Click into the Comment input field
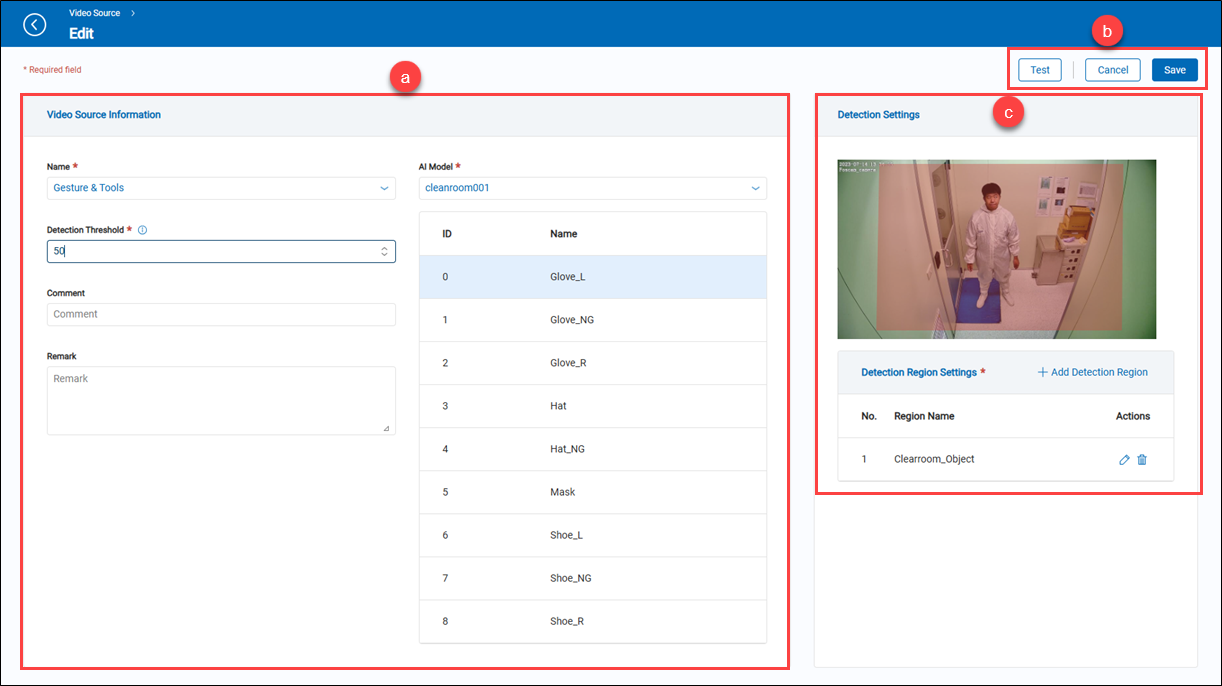Screen dimensions: 1222x686 coord(221,314)
